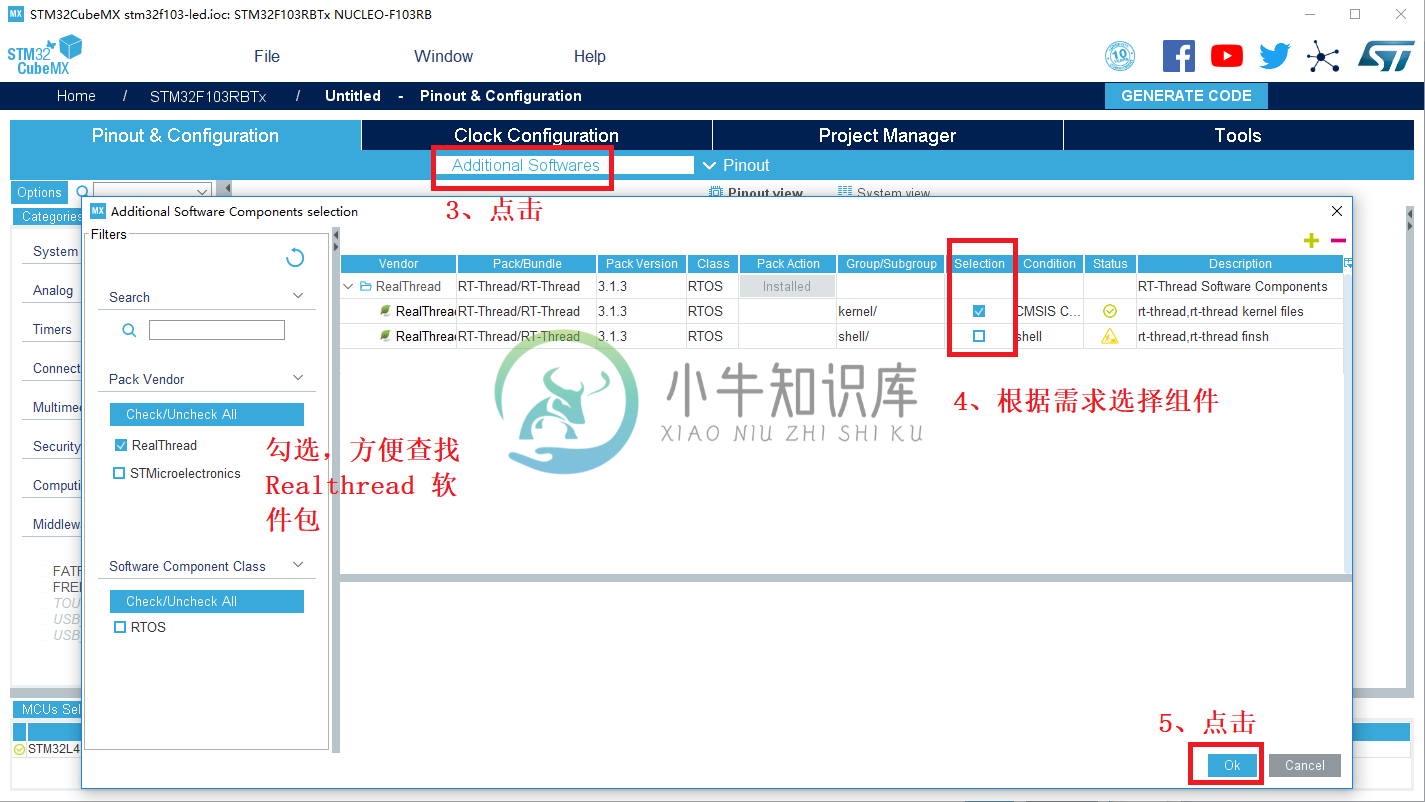Click Check/Uncheck All under Software Component Class
Image resolution: width=1425 pixels, height=802 pixels.
tap(207, 601)
